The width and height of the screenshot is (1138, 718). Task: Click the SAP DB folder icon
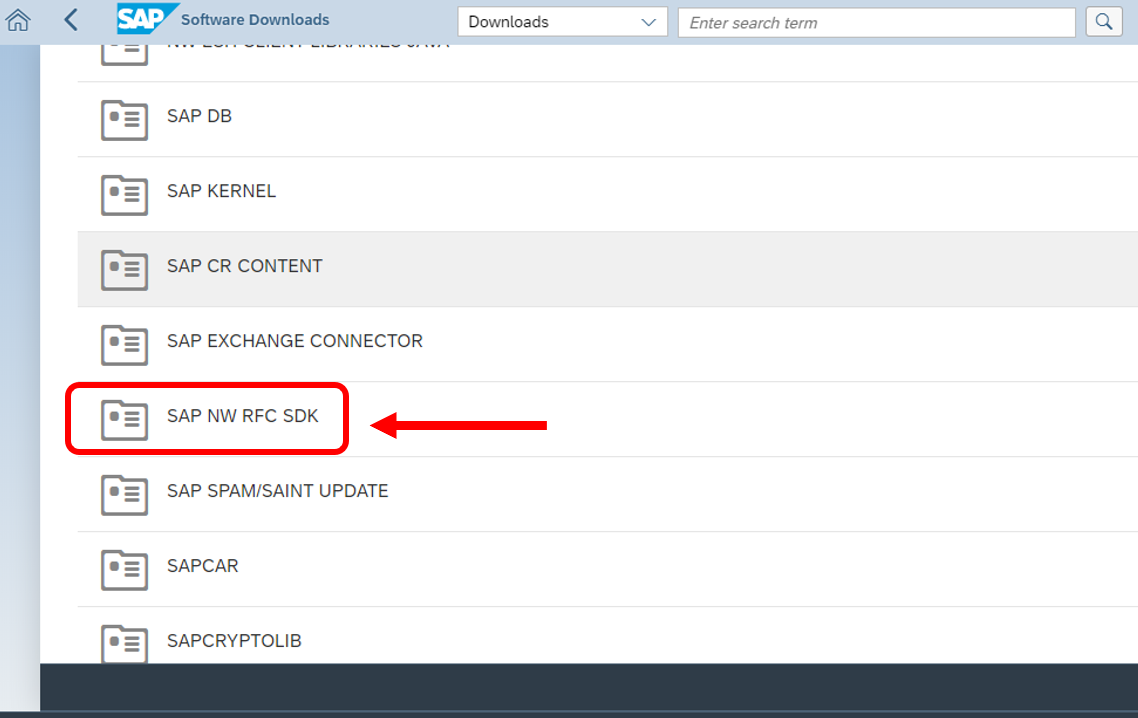[x=124, y=120]
